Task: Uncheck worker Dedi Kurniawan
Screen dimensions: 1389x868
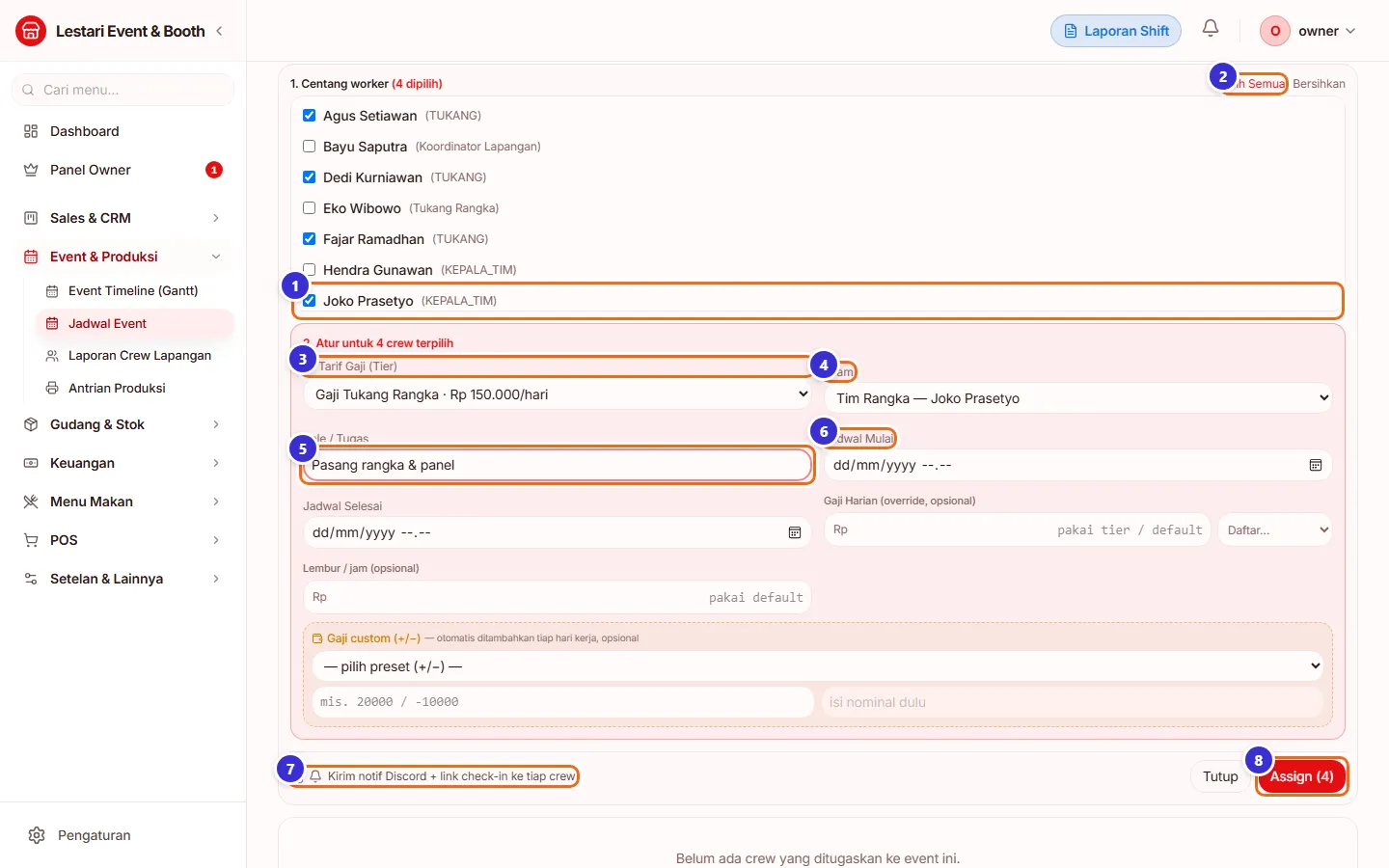Action: tap(310, 177)
